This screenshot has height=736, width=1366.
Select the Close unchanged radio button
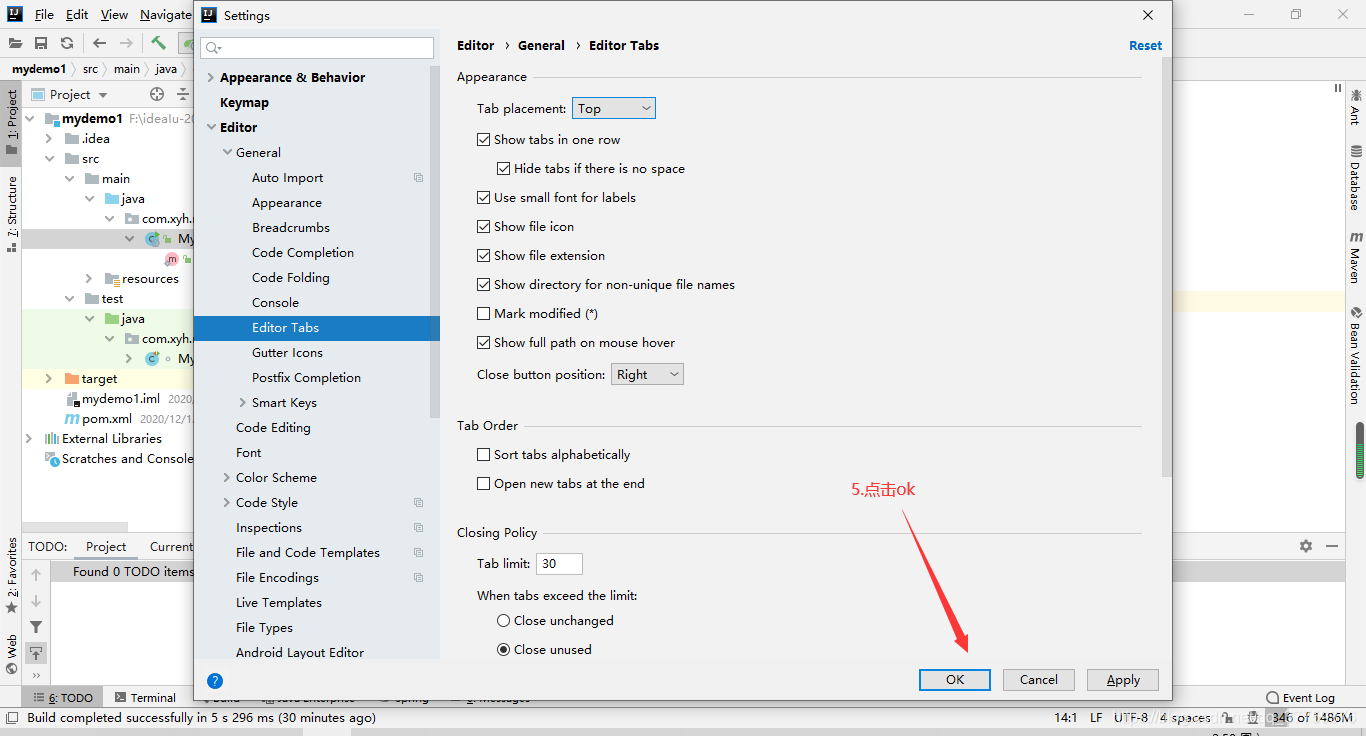point(504,621)
